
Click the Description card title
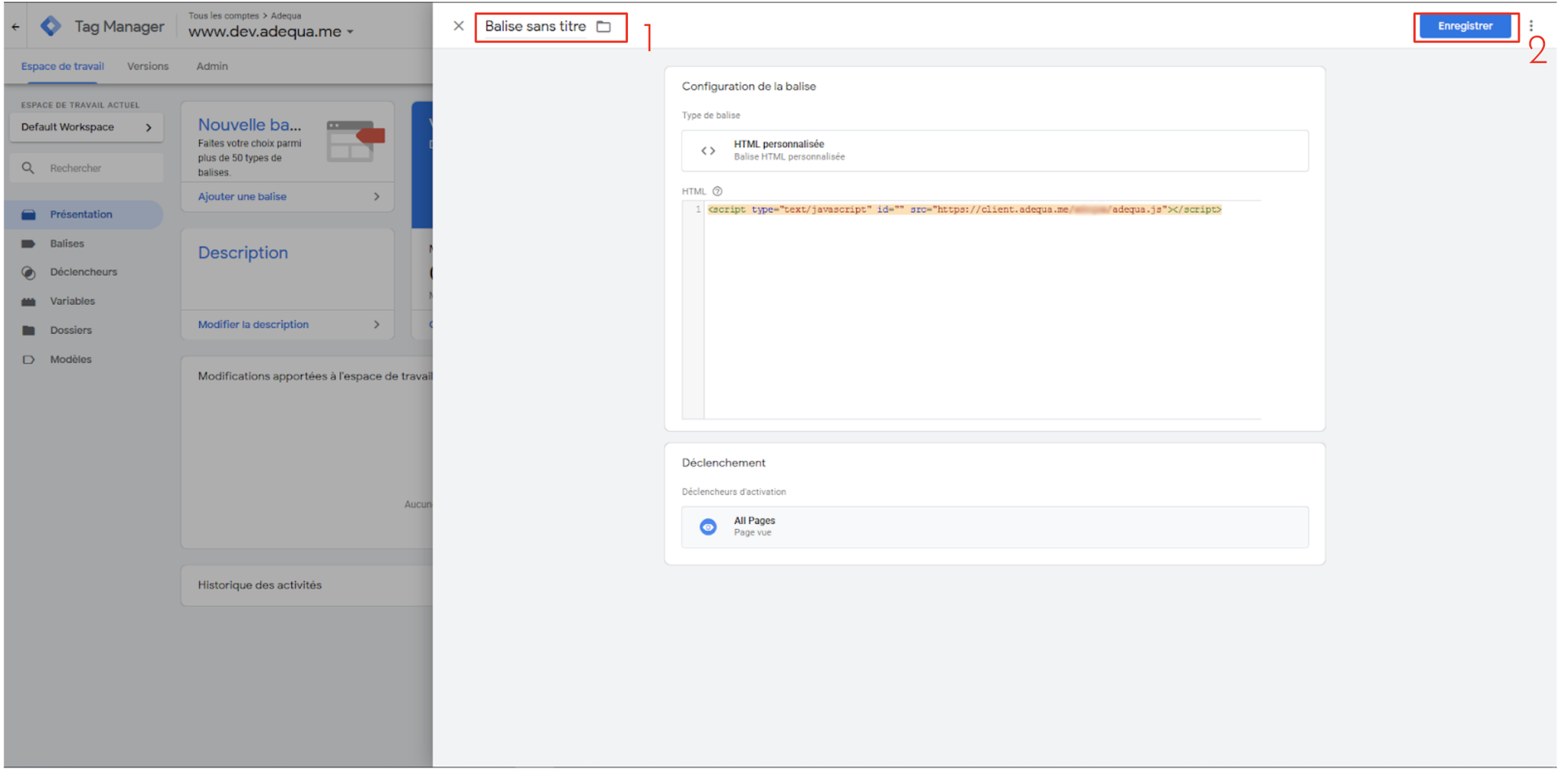(243, 253)
